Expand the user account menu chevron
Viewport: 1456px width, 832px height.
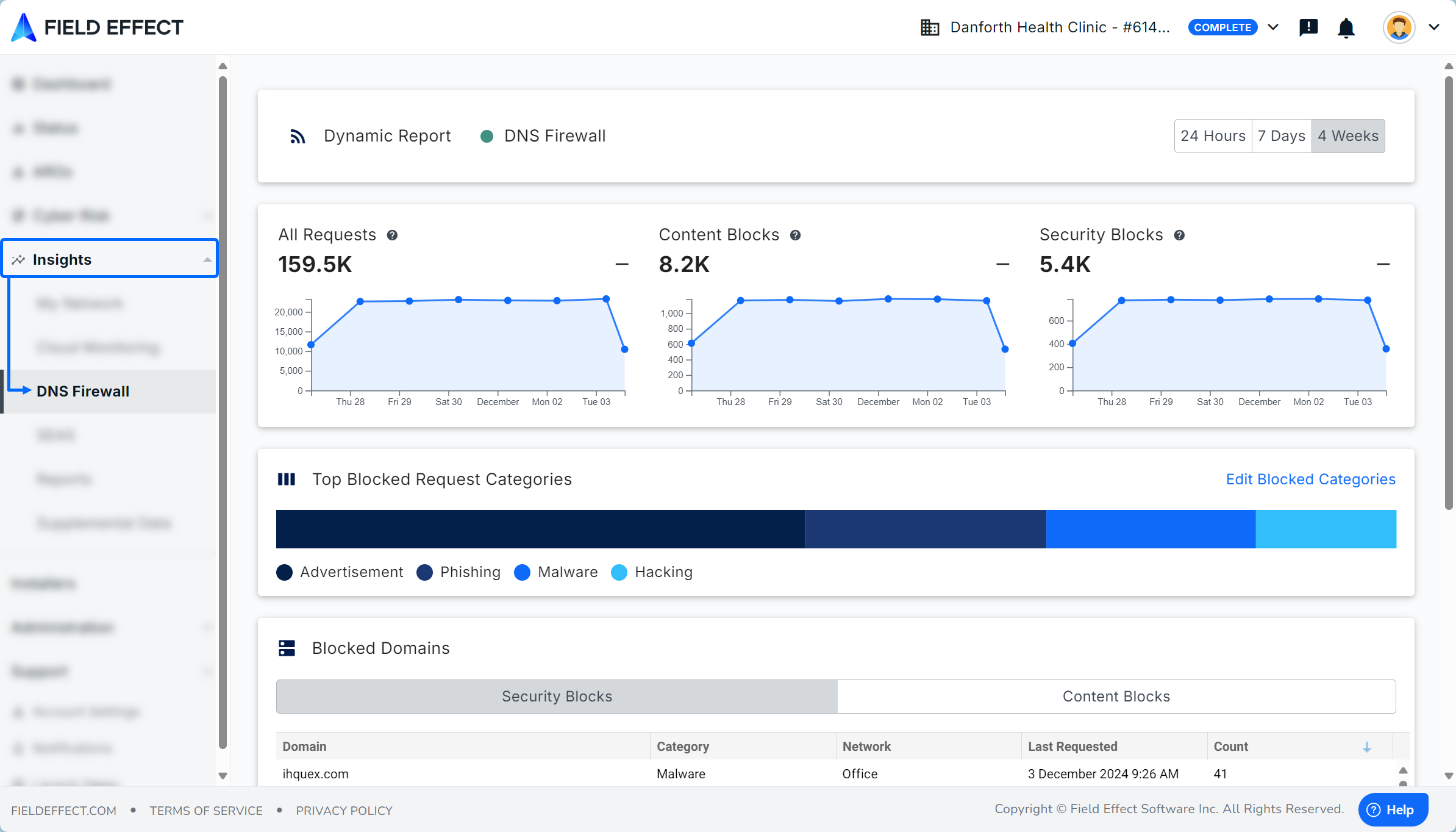(x=1434, y=27)
